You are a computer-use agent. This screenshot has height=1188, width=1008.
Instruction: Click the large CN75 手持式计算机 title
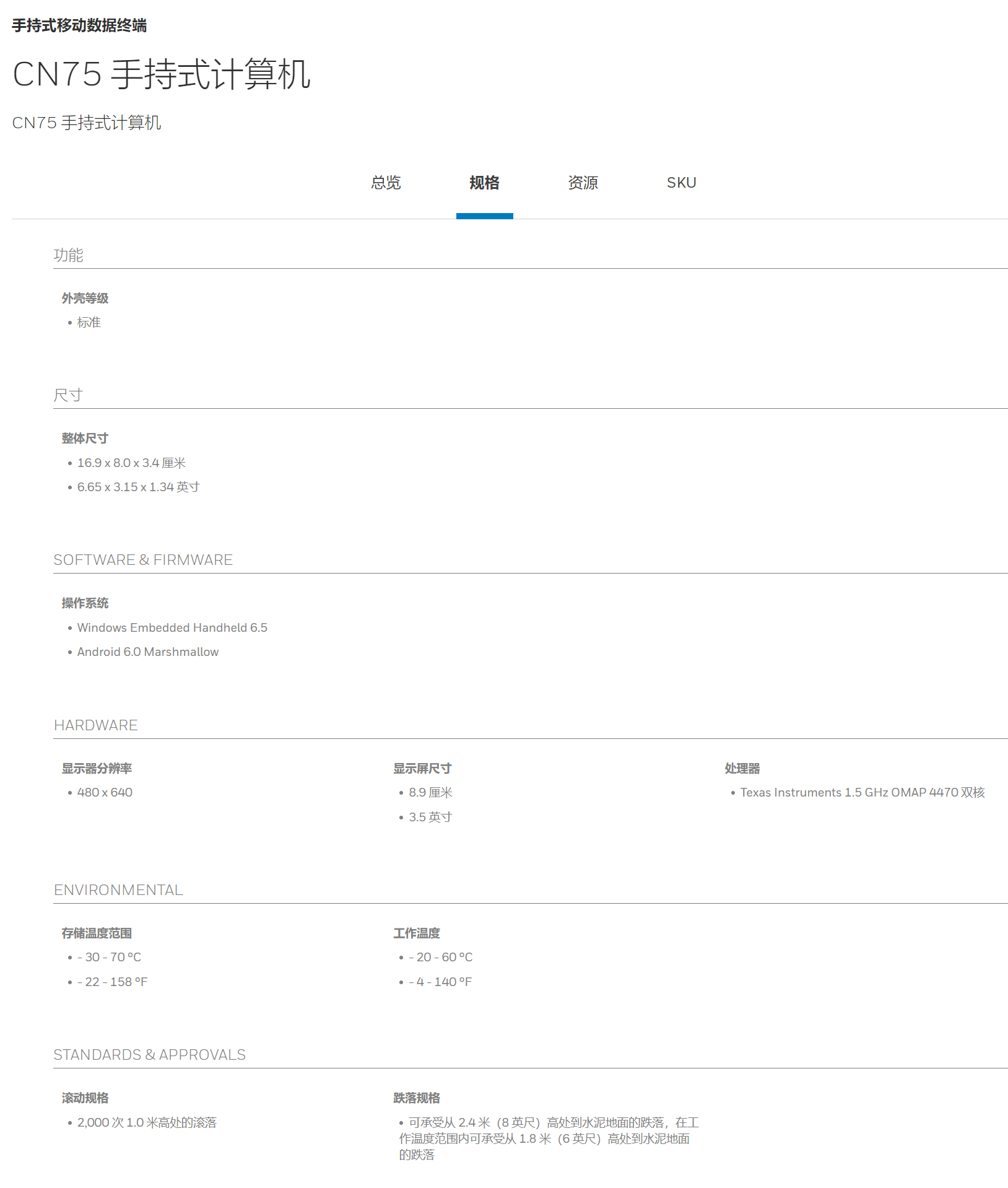click(x=161, y=74)
